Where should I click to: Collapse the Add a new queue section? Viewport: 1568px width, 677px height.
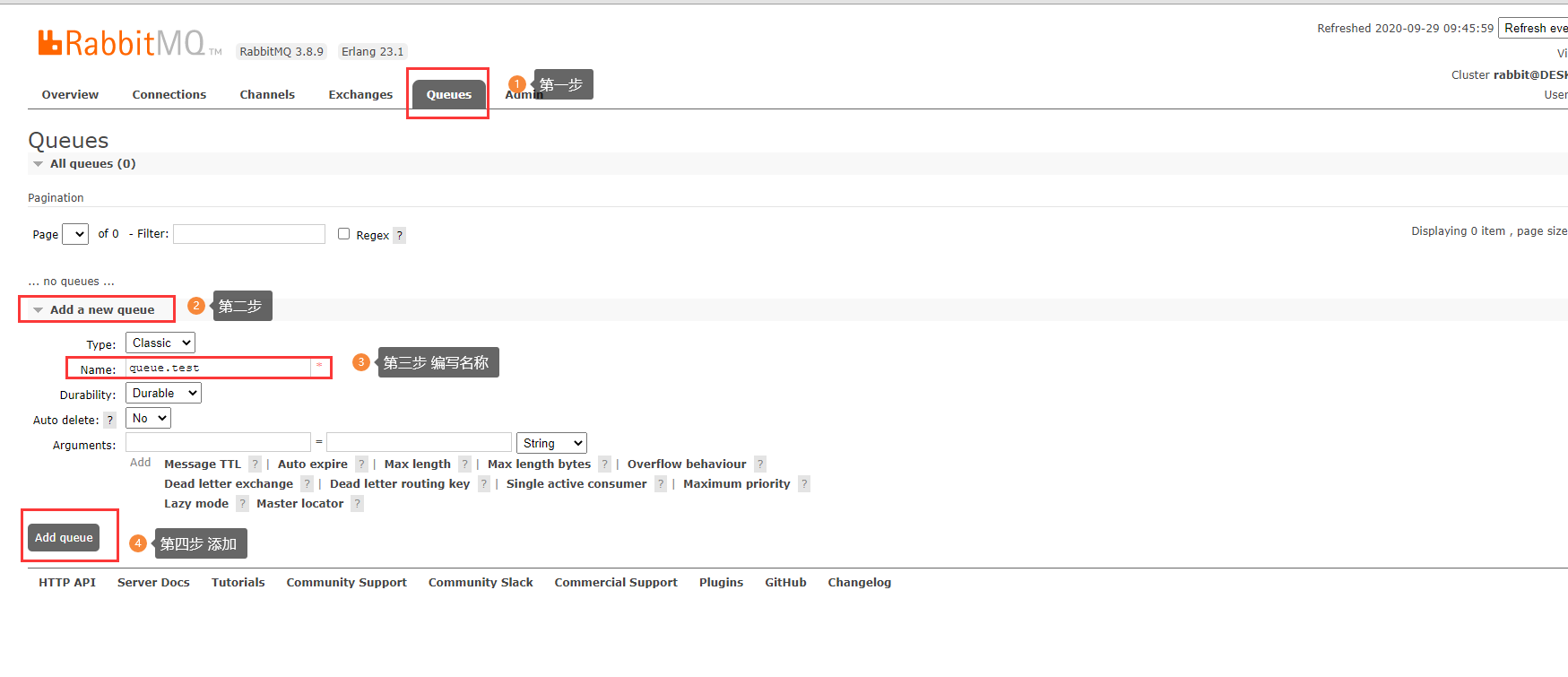coord(93,309)
